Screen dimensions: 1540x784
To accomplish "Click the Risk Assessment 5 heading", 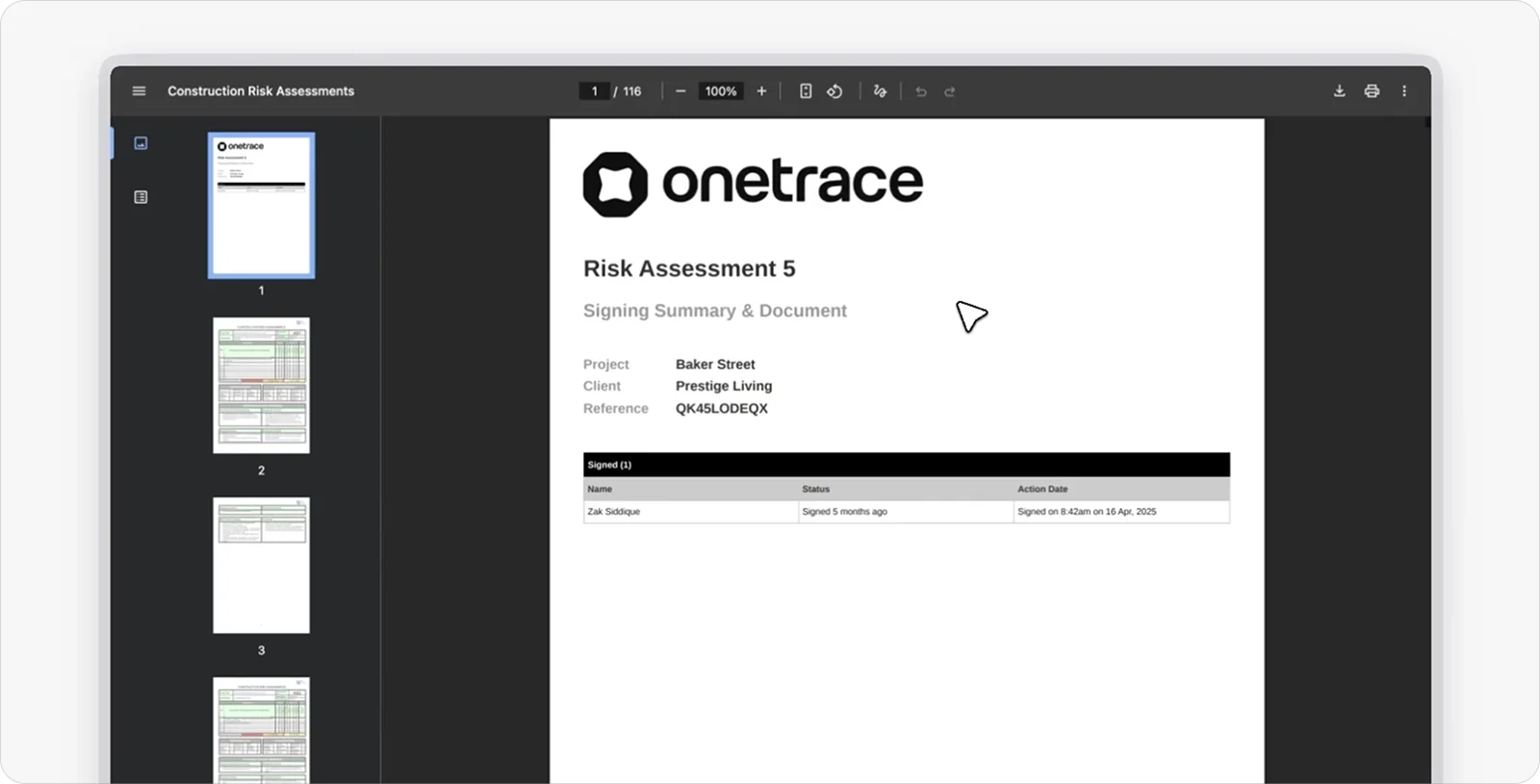I will (689, 268).
